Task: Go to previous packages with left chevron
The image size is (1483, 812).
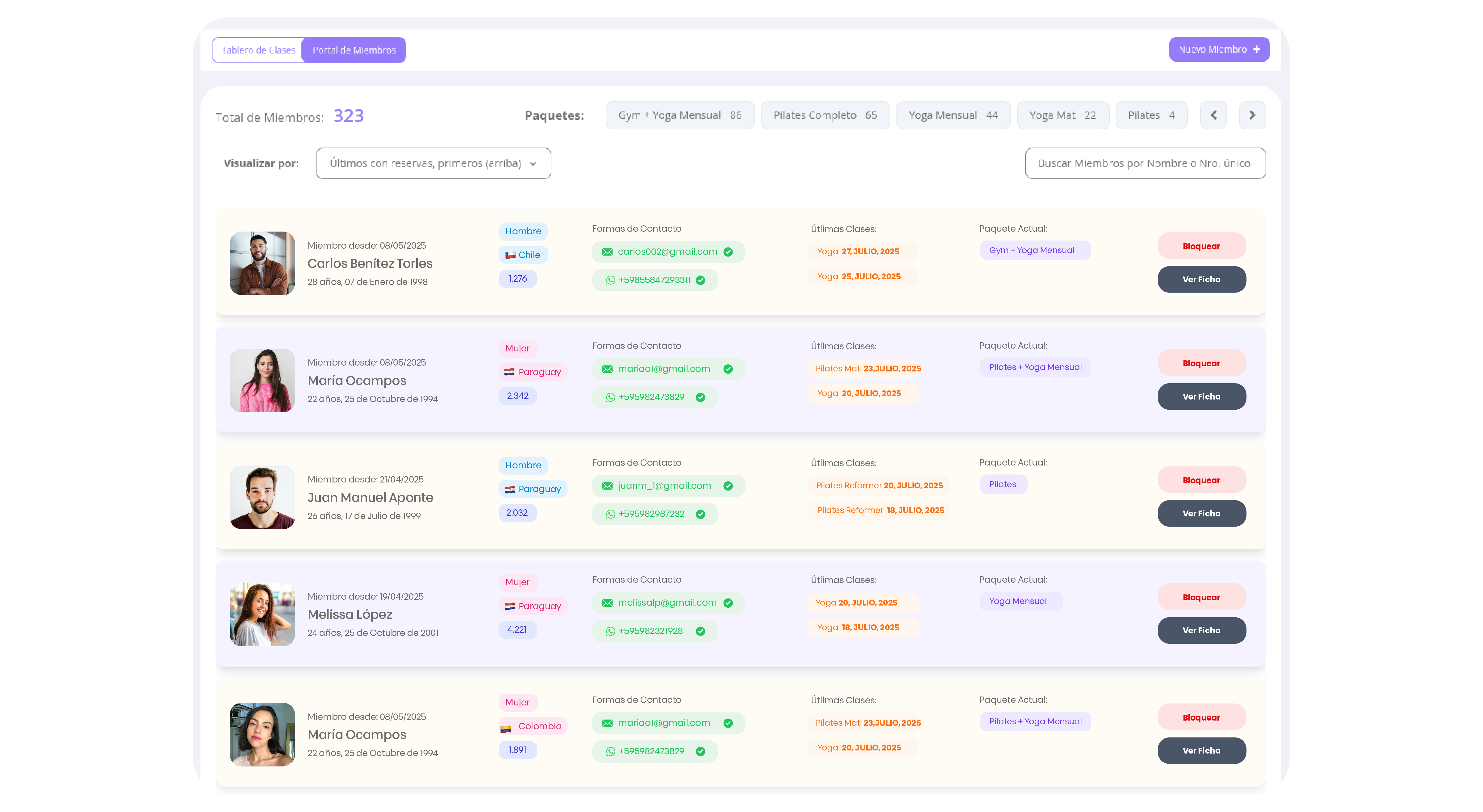Action: 1214,115
